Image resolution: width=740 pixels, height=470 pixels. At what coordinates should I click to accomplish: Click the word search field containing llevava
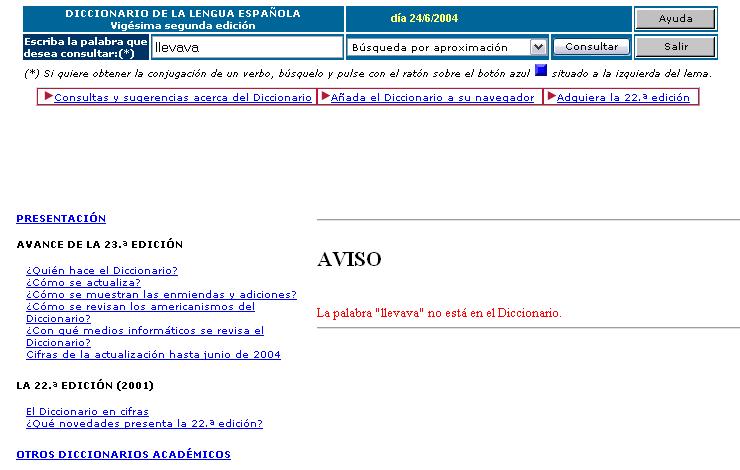coord(247,47)
